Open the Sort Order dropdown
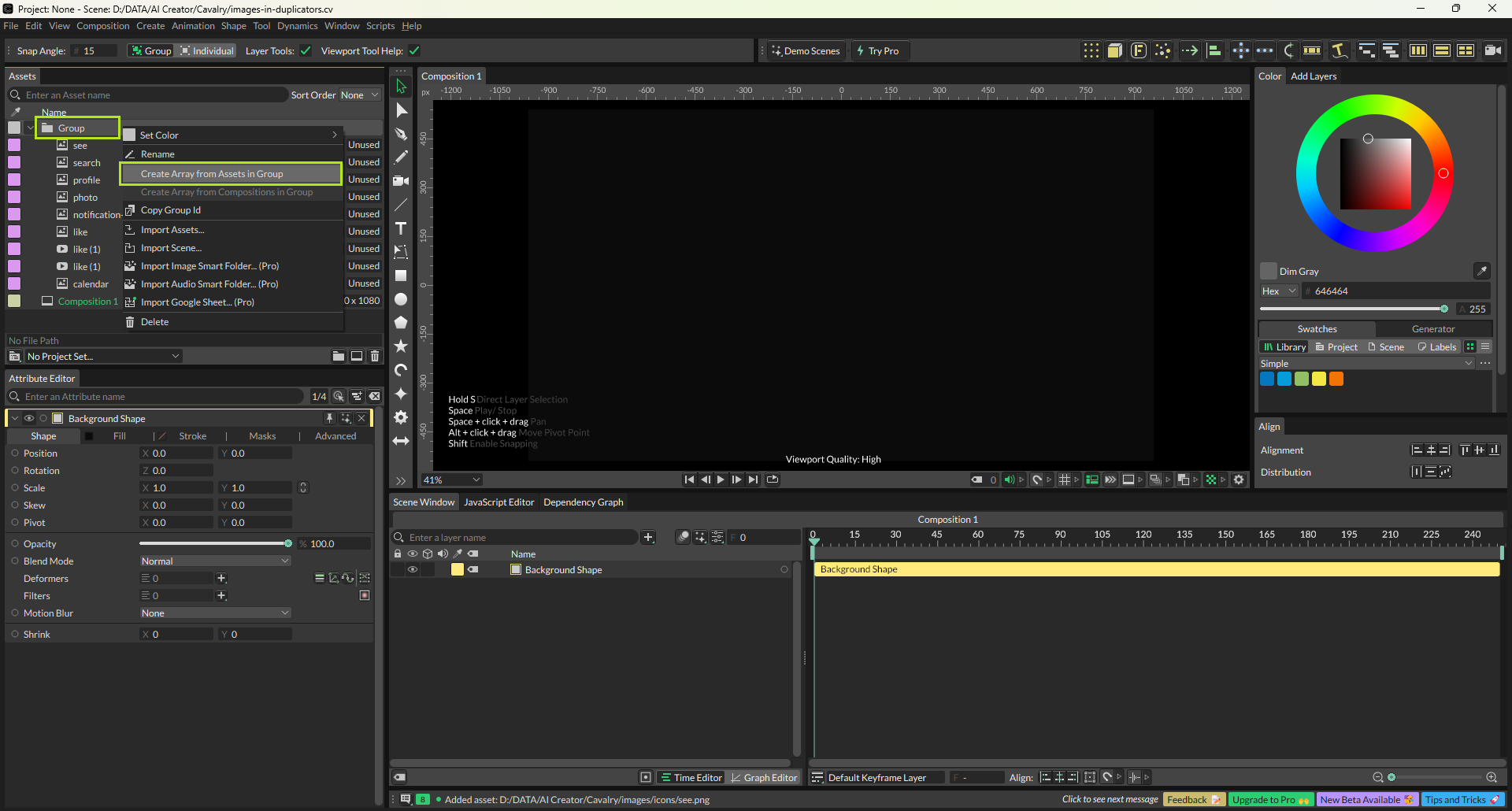 point(359,95)
